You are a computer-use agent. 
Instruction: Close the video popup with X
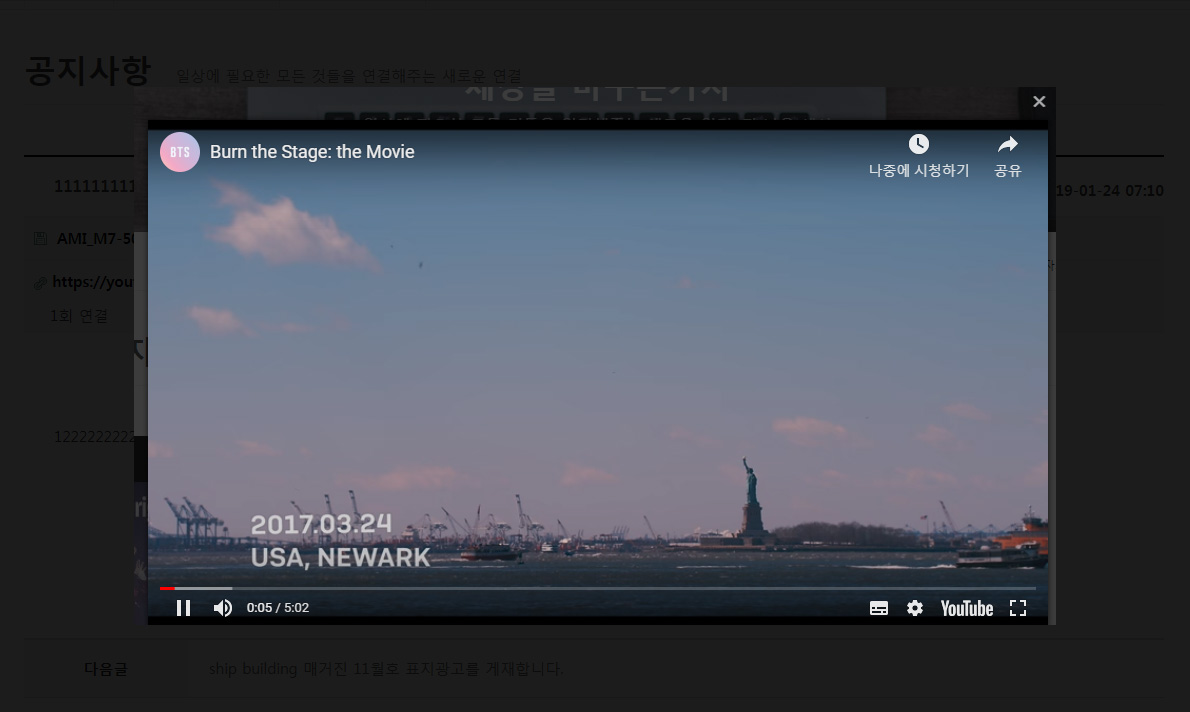[x=1039, y=102]
